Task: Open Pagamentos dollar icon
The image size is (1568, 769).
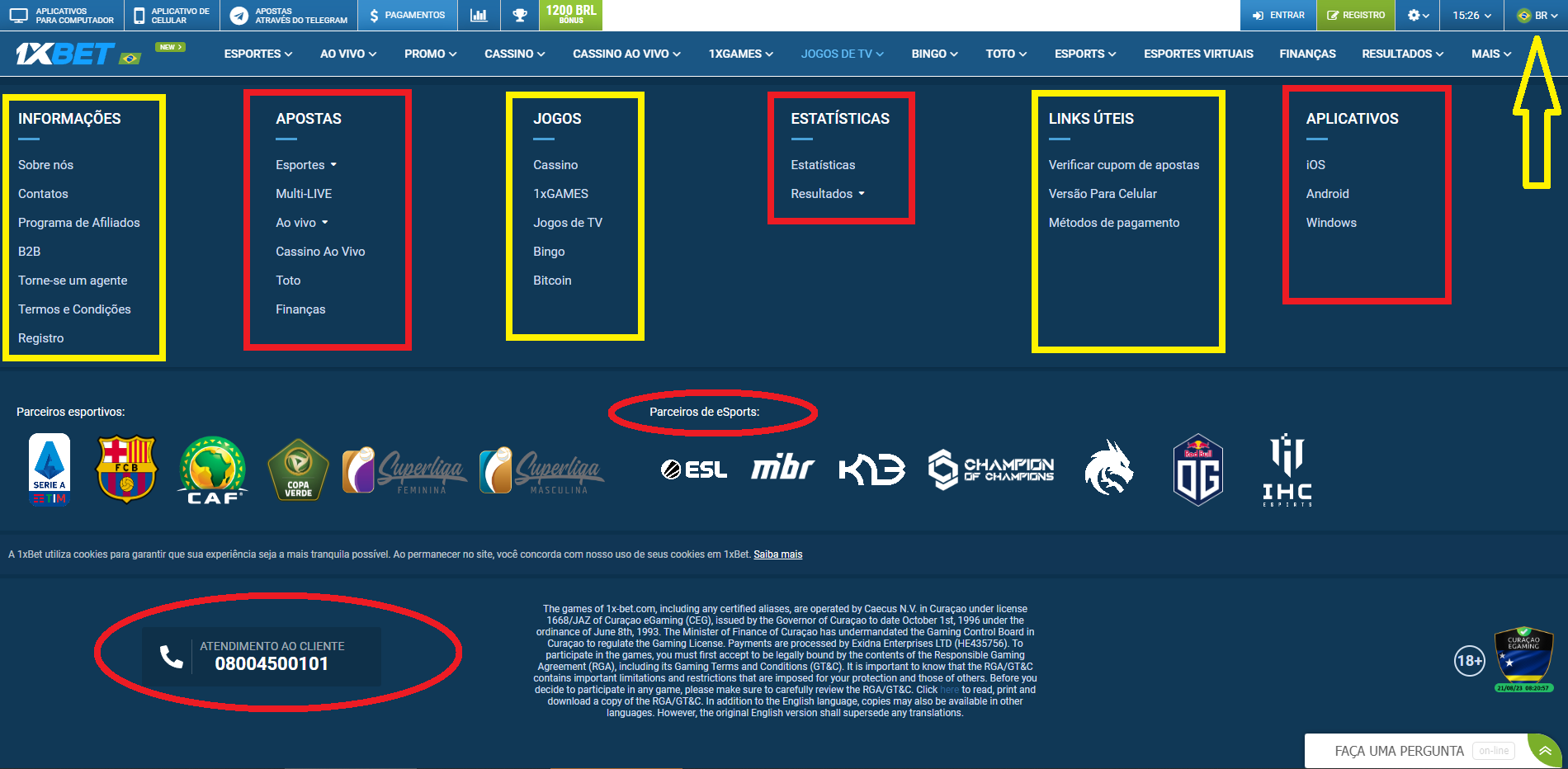Action: [374, 16]
